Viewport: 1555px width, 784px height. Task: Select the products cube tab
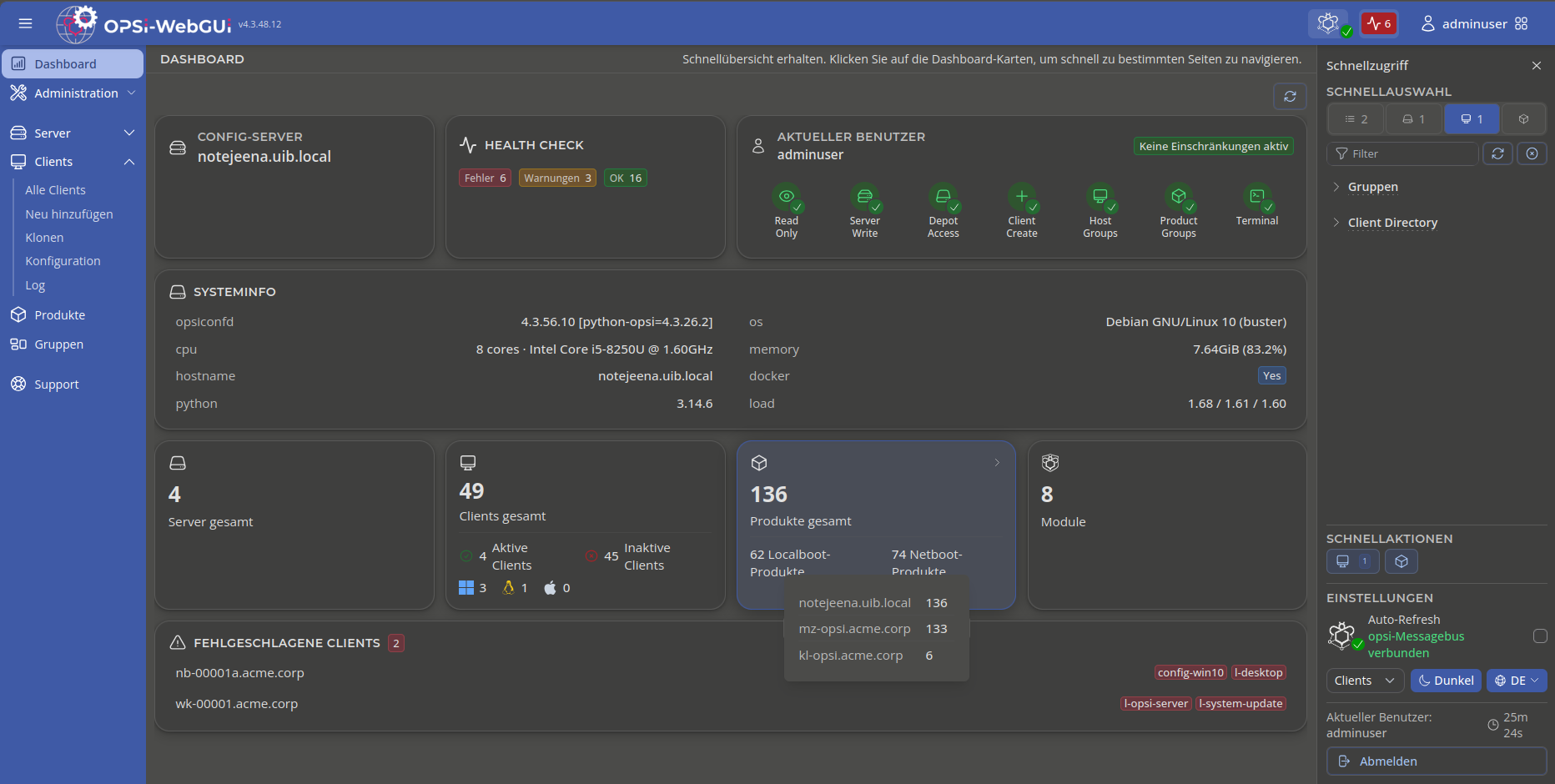tap(1523, 119)
